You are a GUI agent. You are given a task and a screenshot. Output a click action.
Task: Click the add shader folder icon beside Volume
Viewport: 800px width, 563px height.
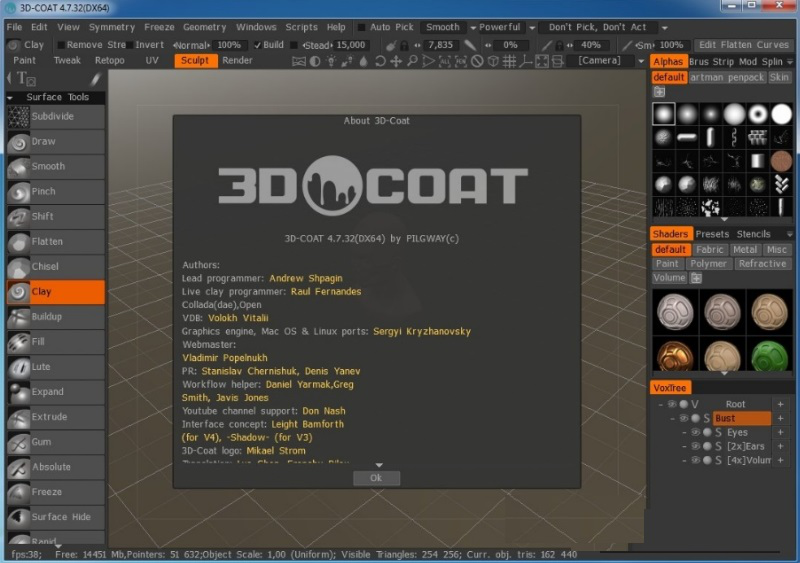(x=696, y=278)
